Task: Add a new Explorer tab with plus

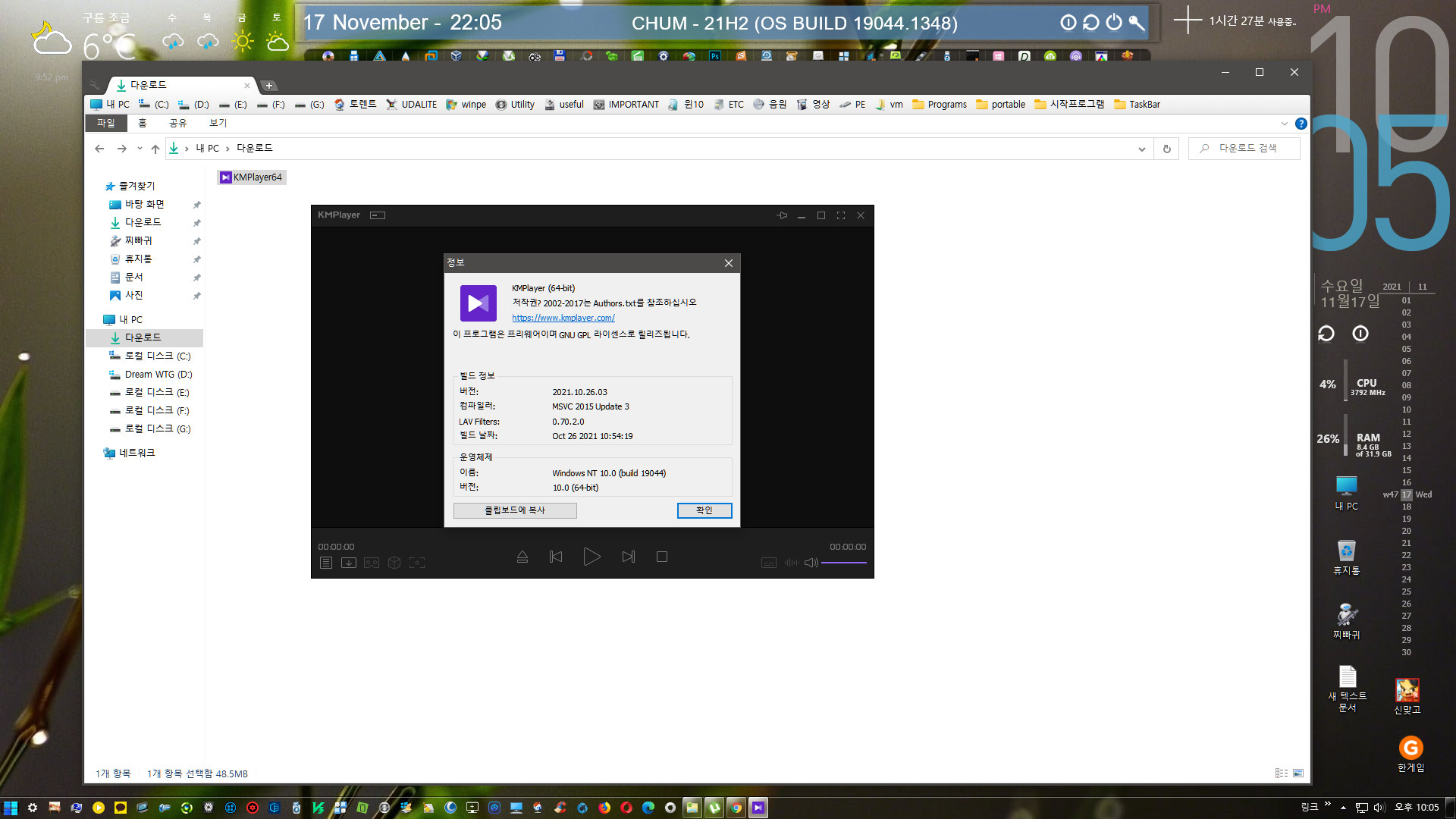Action: point(269,86)
